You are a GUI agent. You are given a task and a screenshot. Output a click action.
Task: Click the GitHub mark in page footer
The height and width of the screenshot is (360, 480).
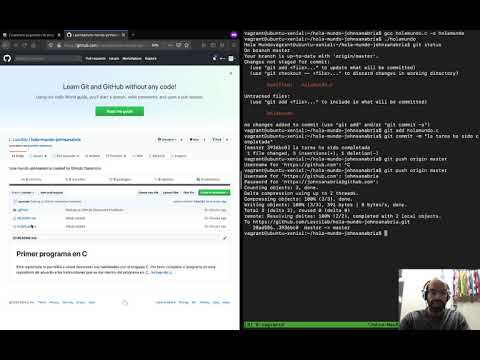125,303
